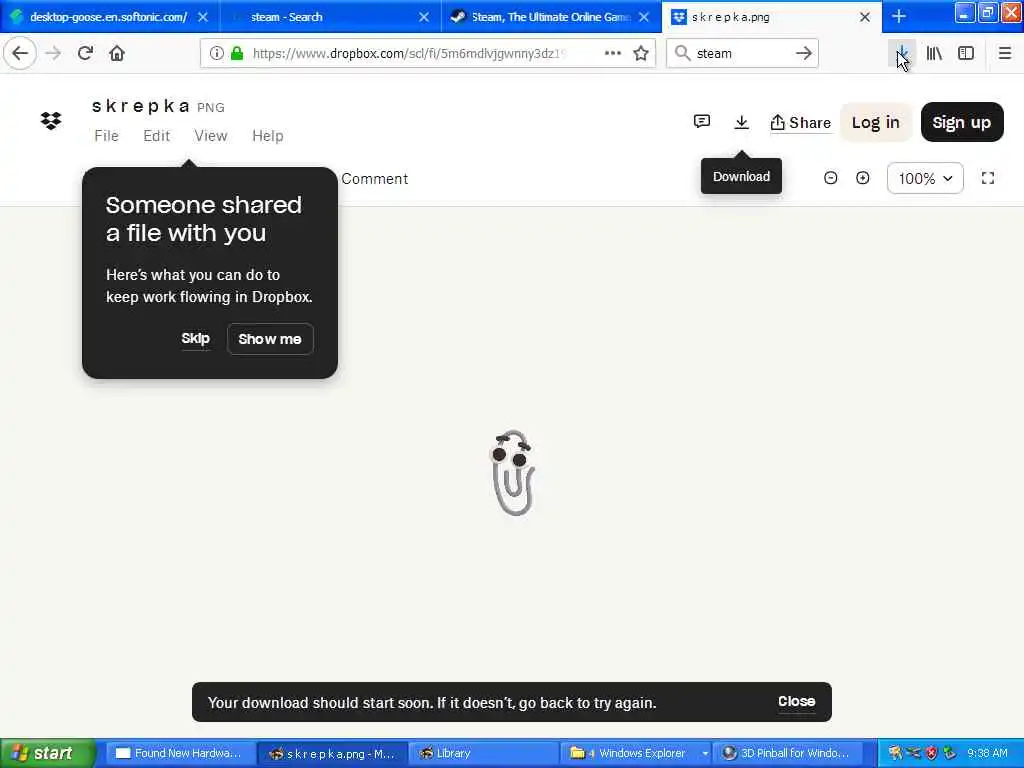Download the file via Dropbox download icon
The image size is (1024, 768).
tap(741, 122)
